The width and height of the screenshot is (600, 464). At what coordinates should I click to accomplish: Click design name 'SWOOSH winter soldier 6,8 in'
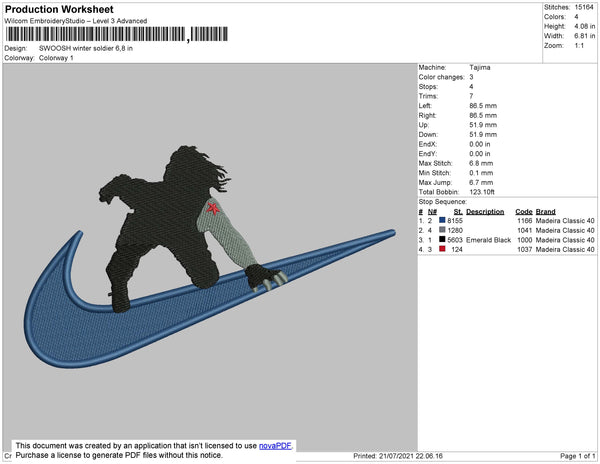click(x=86, y=49)
